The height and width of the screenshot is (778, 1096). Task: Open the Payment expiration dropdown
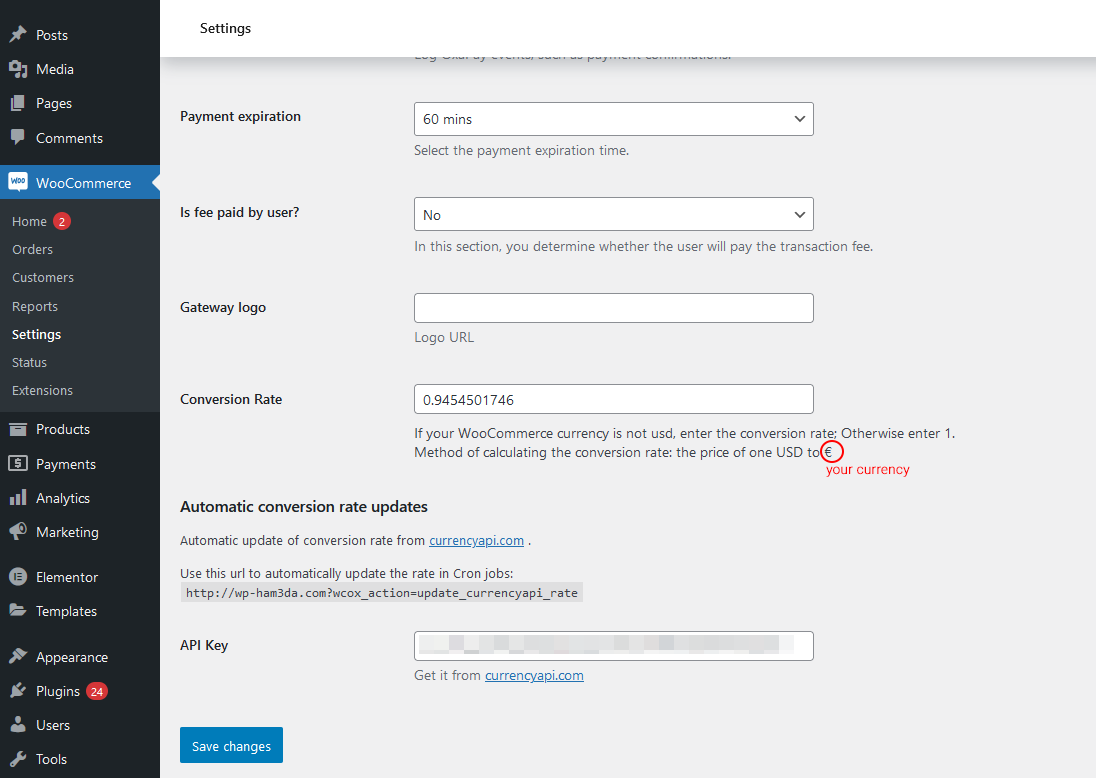tap(614, 119)
